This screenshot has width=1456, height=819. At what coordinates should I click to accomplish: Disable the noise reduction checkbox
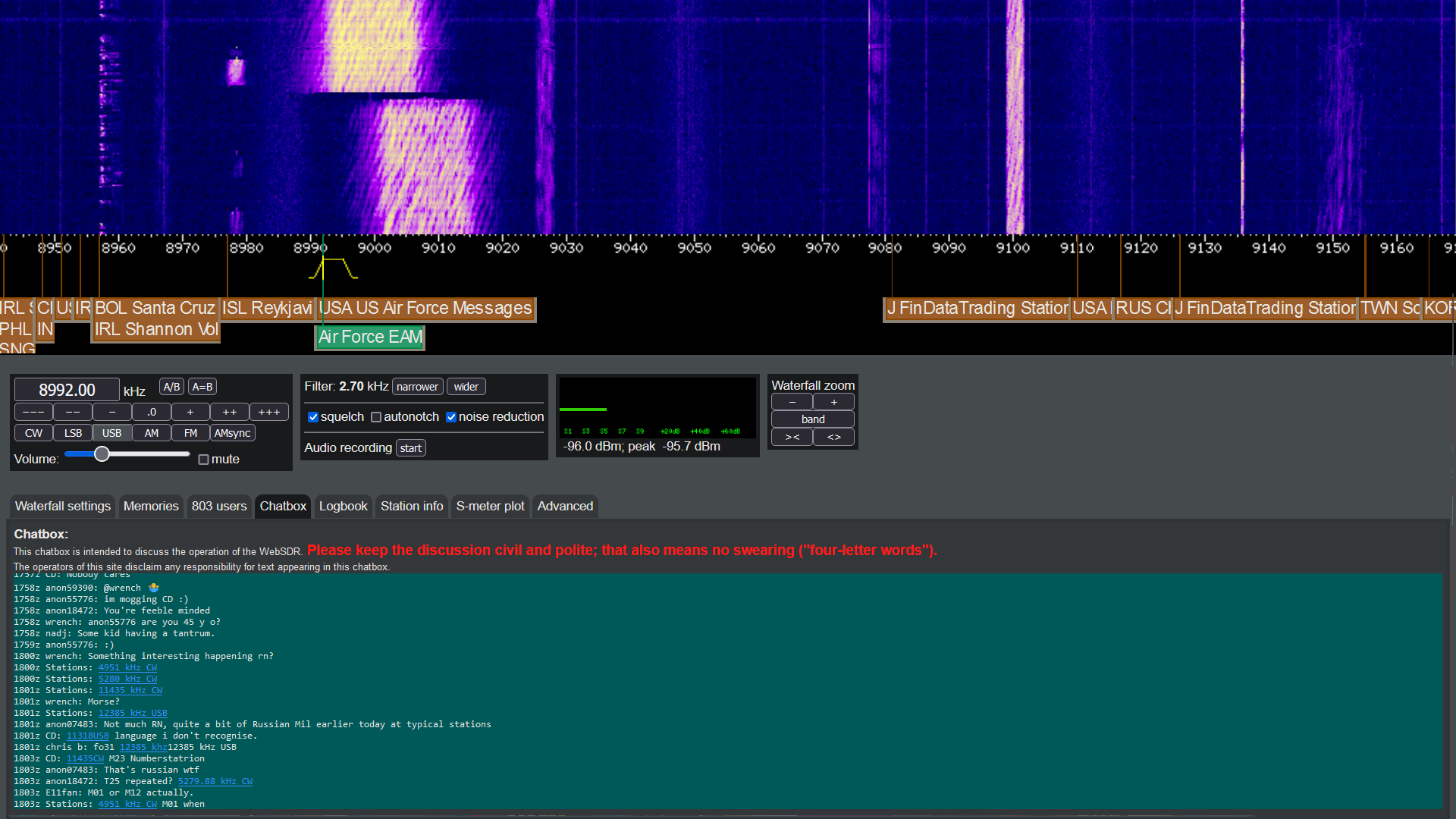tap(450, 417)
